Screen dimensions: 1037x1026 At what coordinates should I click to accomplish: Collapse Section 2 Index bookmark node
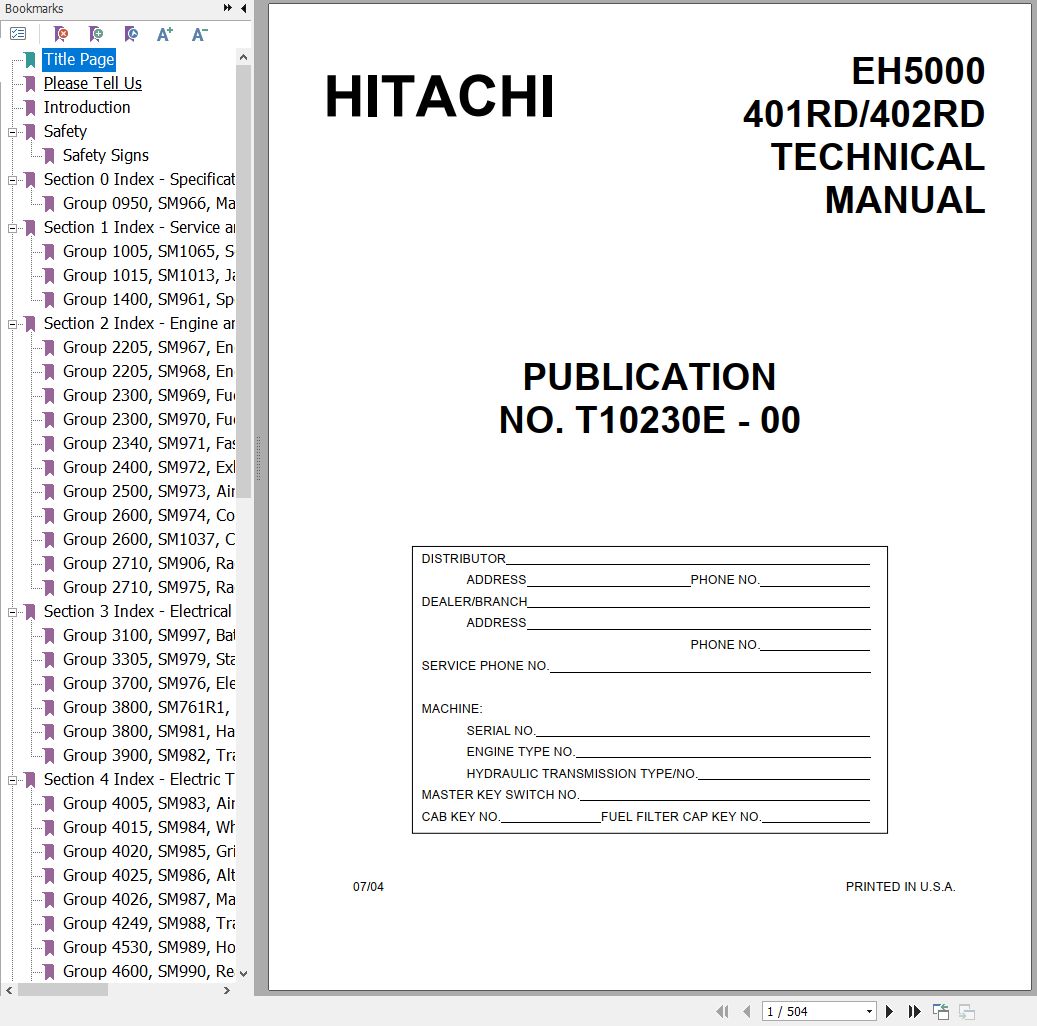pyautogui.click(x=12, y=324)
